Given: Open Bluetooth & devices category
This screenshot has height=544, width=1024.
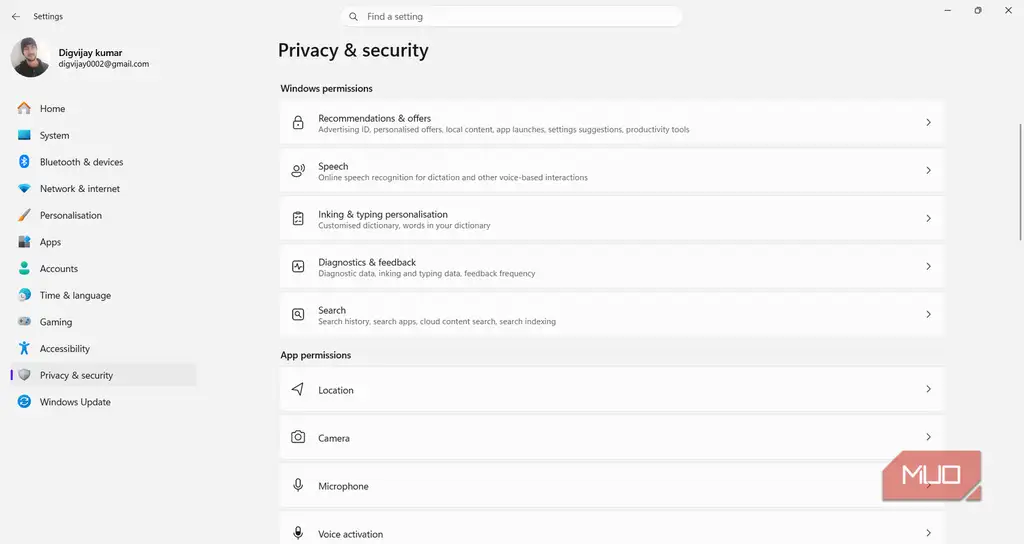Looking at the screenshot, I should click(x=103, y=162).
